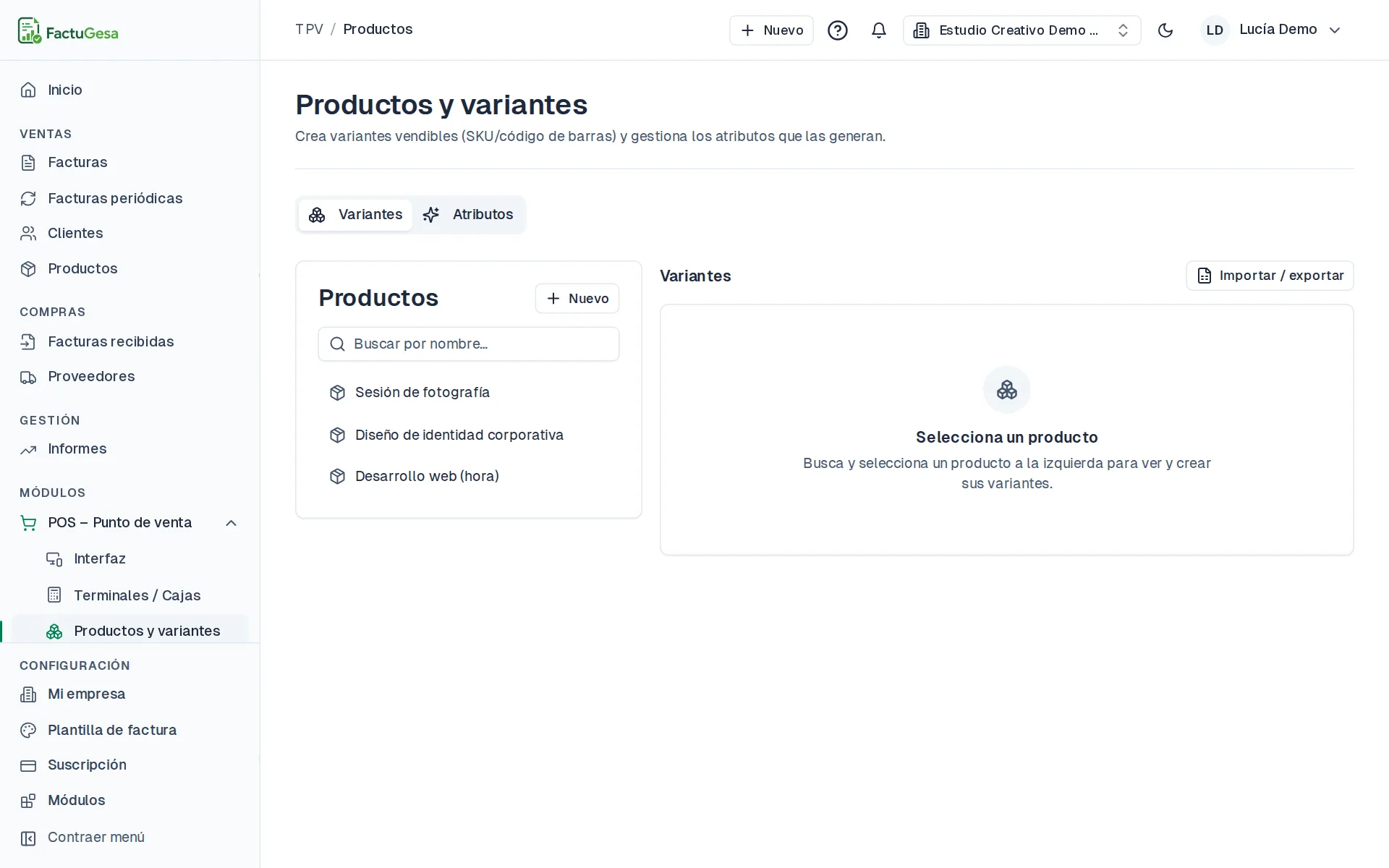Open Proveedores in the sidebar
1389x868 pixels.
tap(129, 376)
